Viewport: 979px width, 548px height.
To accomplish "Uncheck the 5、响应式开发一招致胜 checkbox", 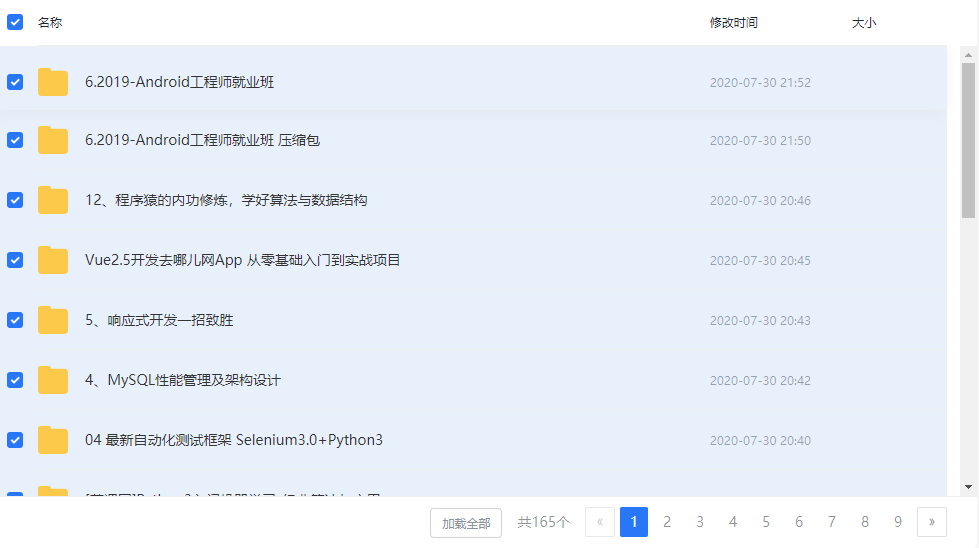I will tap(15, 320).
